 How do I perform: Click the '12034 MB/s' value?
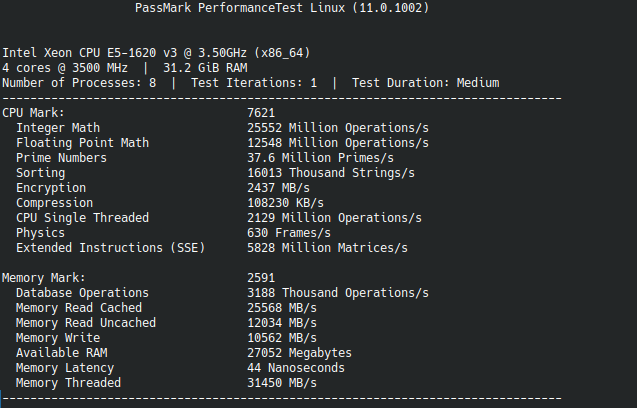[x=282, y=323]
